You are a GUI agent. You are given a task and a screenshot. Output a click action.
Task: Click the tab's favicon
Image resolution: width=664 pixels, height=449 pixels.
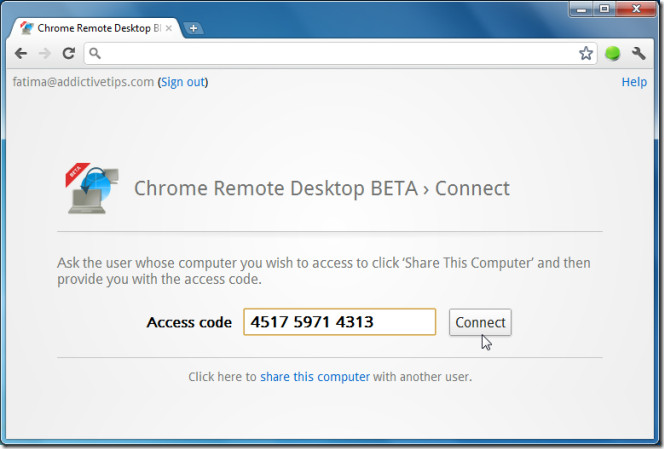[x=27, y=28]
